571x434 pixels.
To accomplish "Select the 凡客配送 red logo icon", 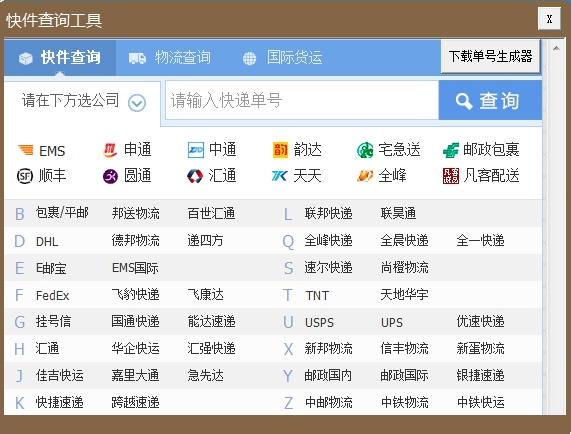I will [x=451, y=176].
